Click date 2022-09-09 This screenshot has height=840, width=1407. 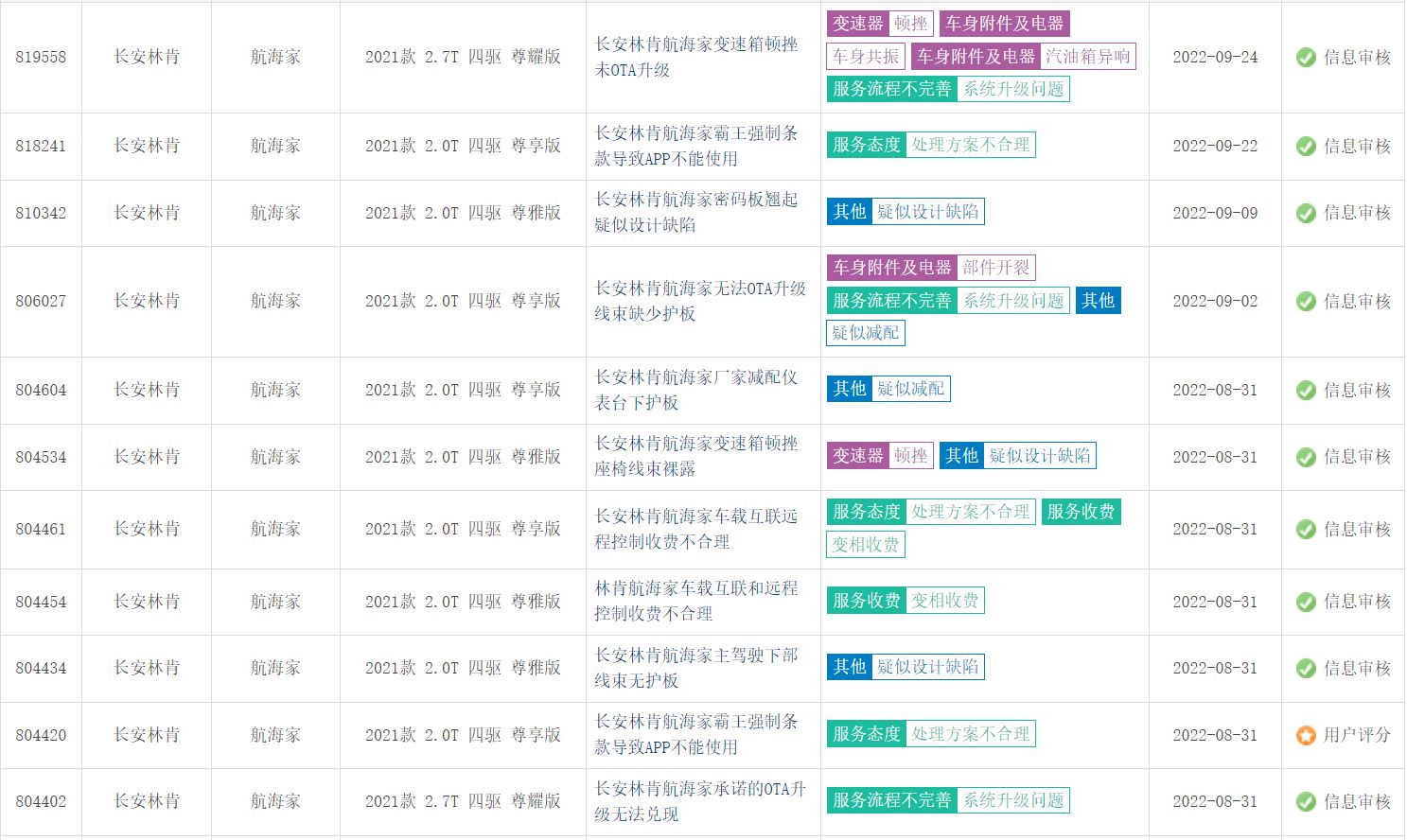[x=1215, y=213]
